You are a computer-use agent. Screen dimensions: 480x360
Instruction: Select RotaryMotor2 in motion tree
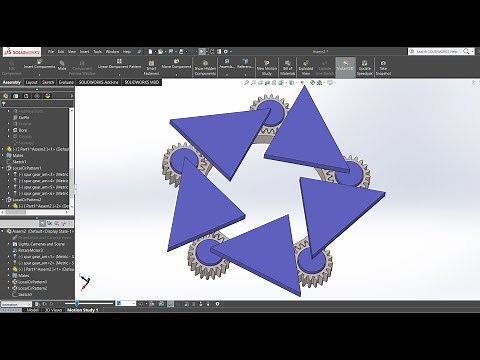30,250
